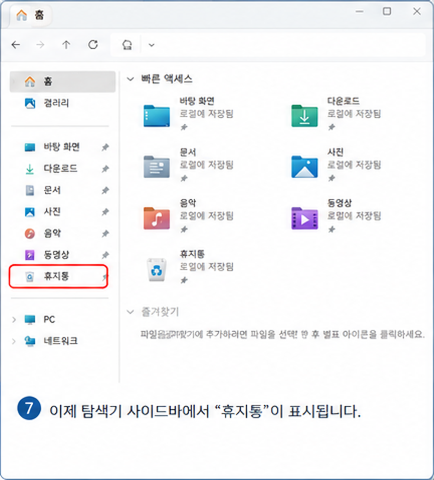Unpin 바탕 화면 via its sidebar pin icon
The width and height of the screenshot is (434, 480).
click(x=105, y=147)
